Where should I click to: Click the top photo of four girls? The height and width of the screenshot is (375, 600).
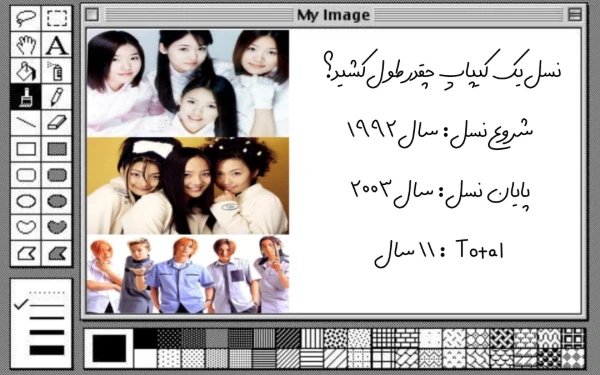click(x=188, y=83)
